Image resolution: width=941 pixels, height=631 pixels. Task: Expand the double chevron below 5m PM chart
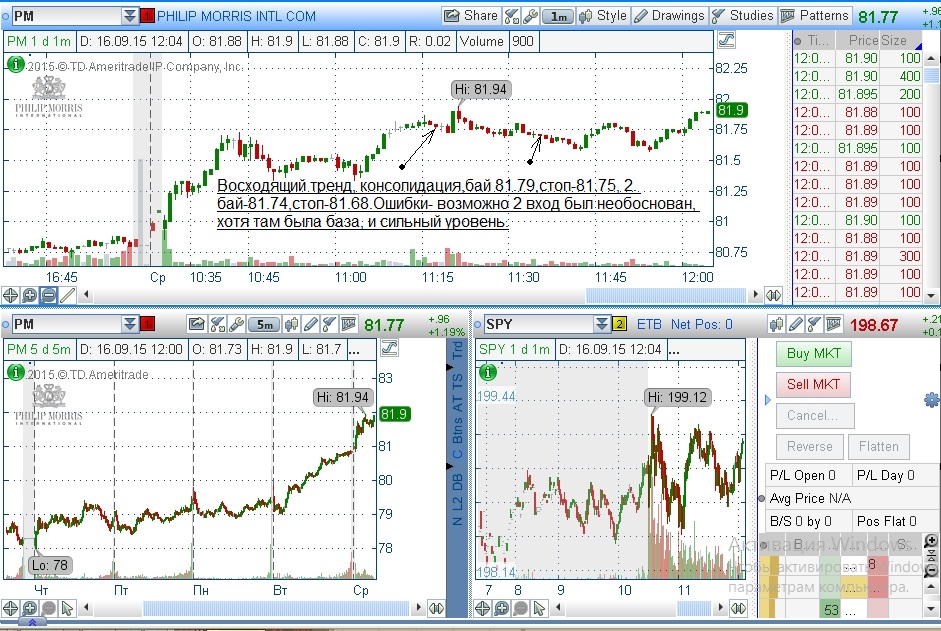click(x=32, y=623)
